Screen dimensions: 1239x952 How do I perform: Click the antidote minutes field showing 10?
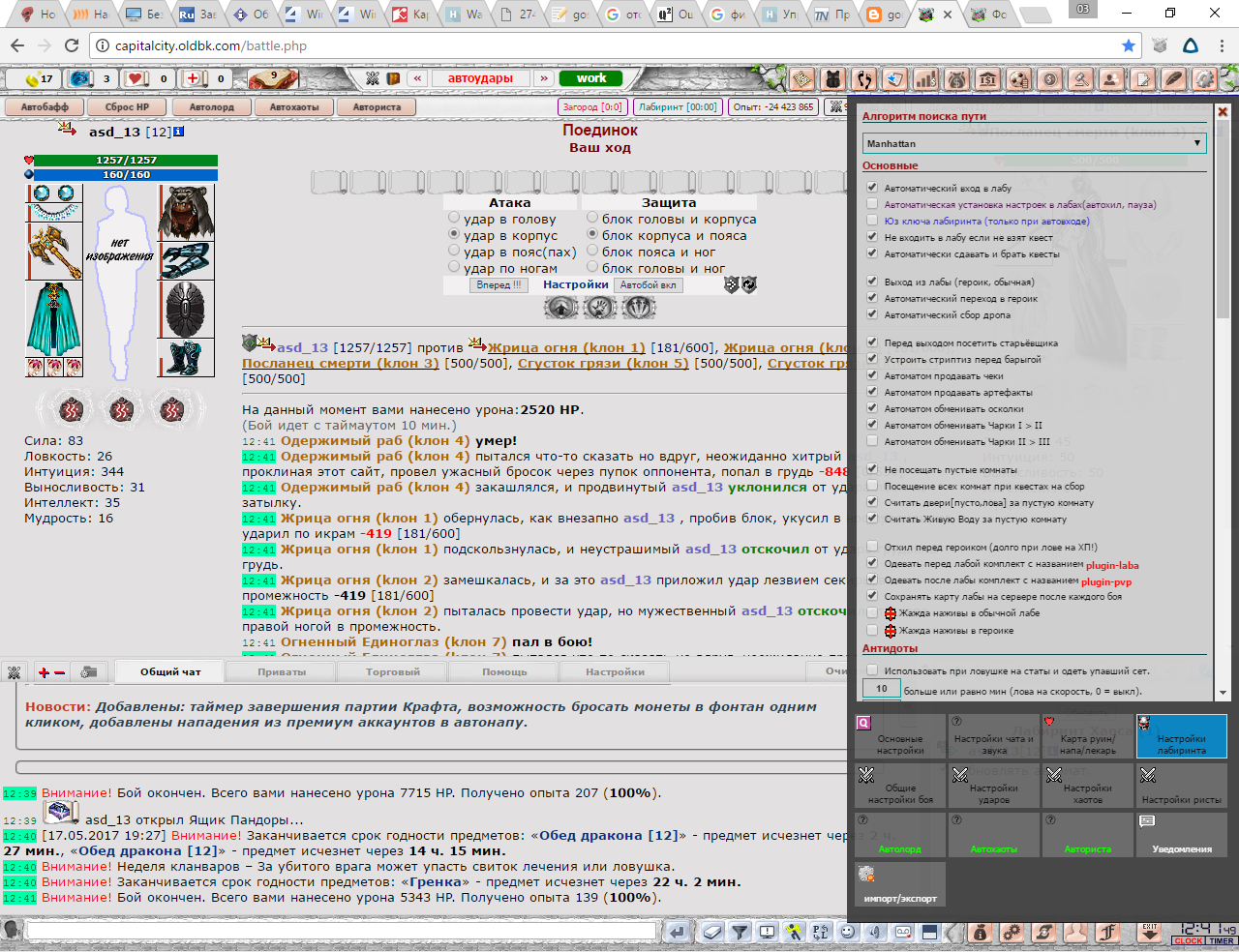(x=881, y=689)
